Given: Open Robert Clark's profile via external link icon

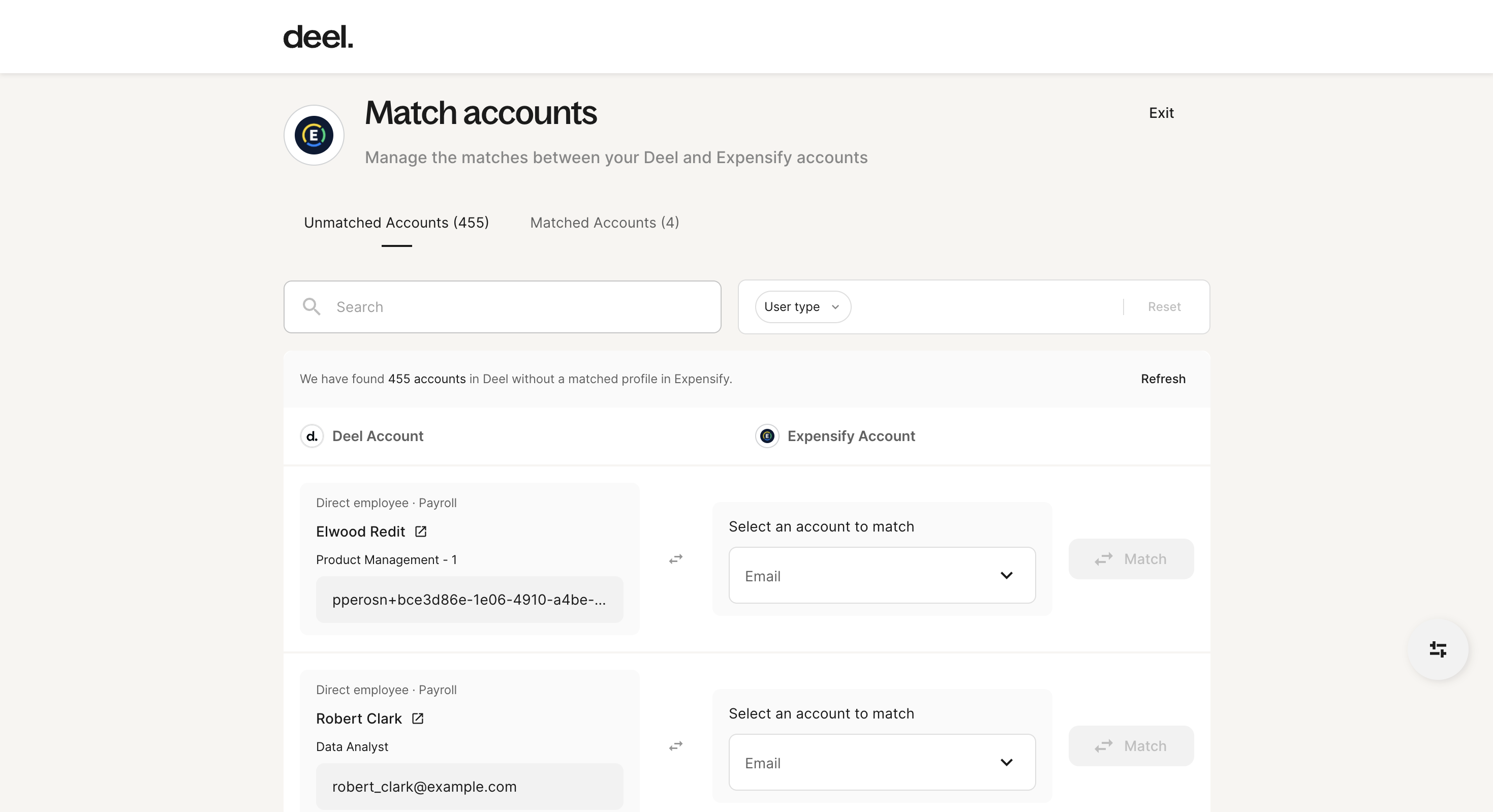Looking at the screenshot, I should tap(417, 718).
